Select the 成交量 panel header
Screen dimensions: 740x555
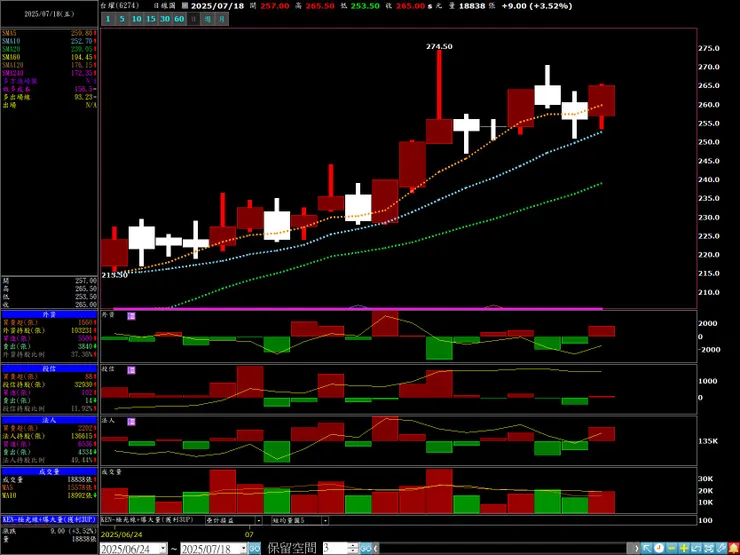[x=49, y=471]
